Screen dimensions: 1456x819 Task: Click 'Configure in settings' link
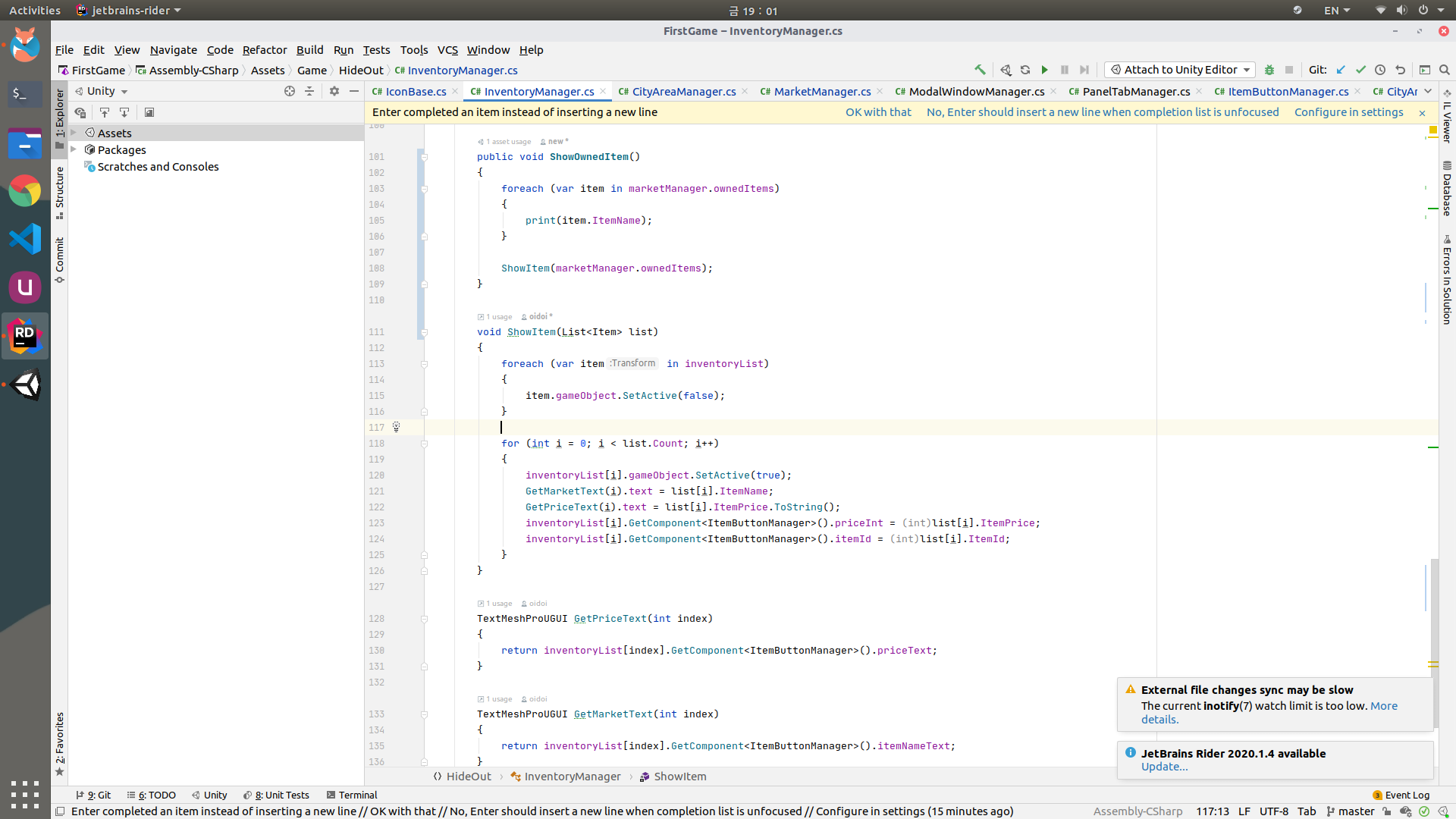coord(1348,112)
